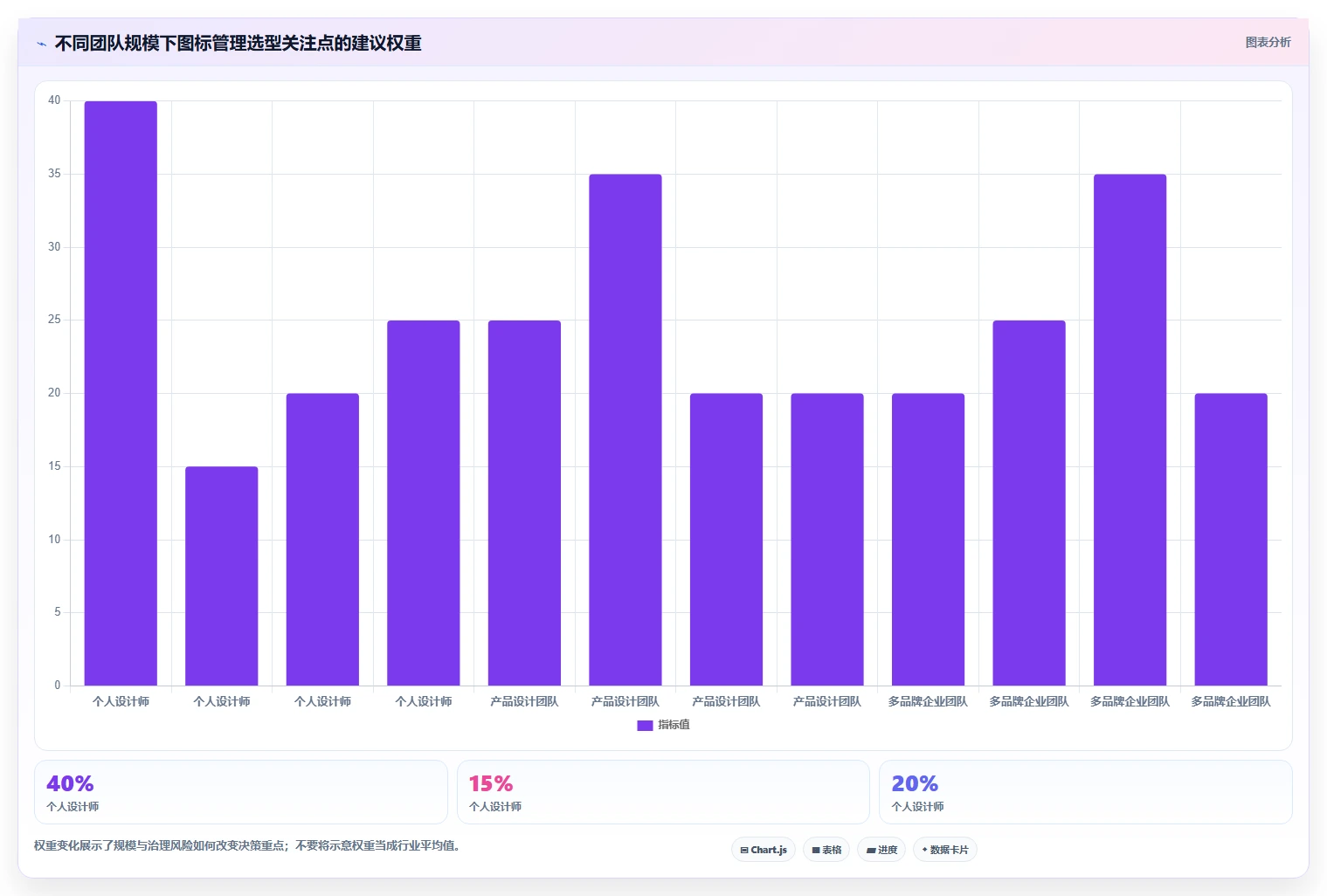Click the purple 指标值 legend swatch
The width and height of the screenshot is (1327, 896).
click(645, 726)
